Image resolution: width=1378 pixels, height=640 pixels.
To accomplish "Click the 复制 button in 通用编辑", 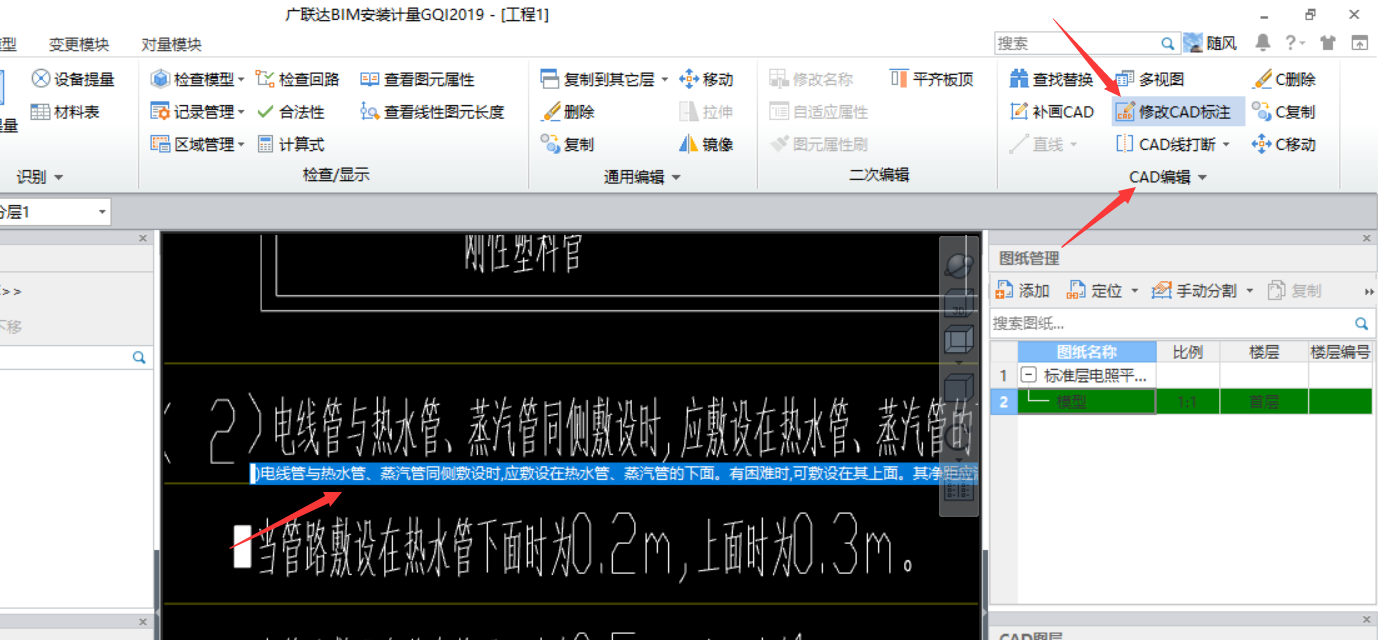I will point(568,144).
